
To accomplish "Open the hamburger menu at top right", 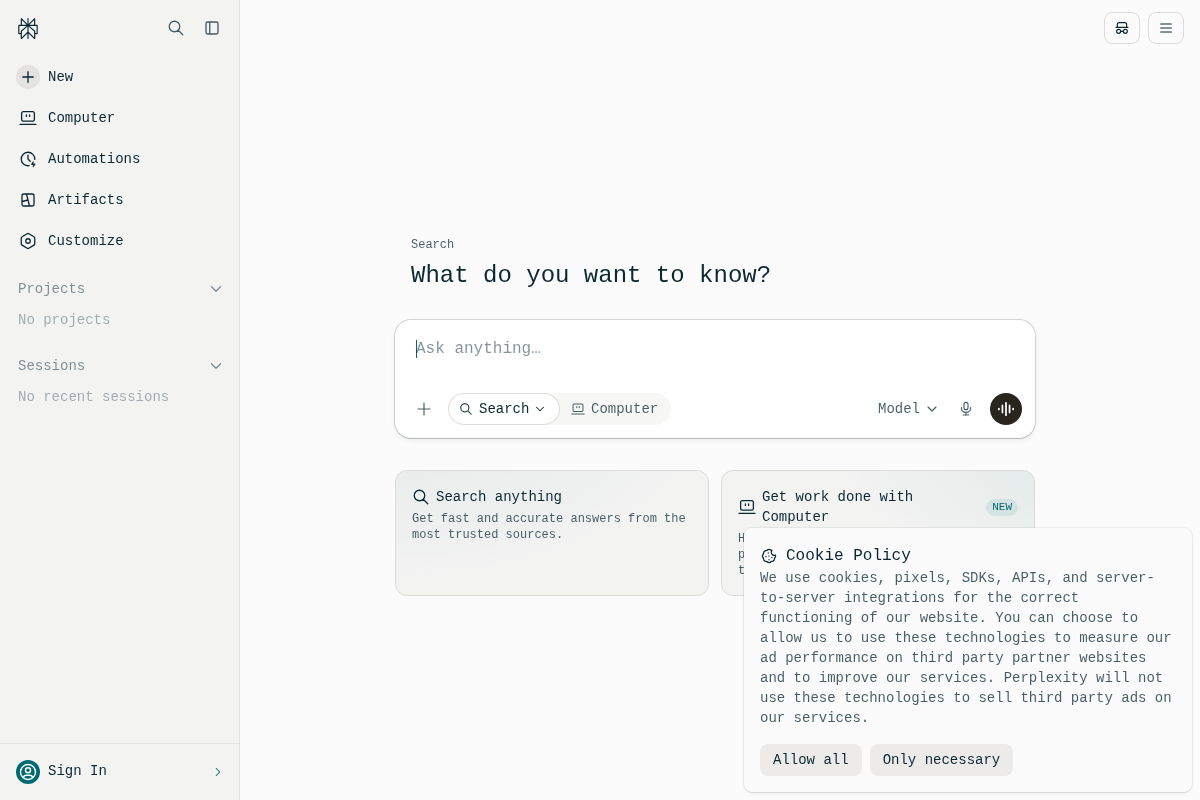I will [1166, 28].
